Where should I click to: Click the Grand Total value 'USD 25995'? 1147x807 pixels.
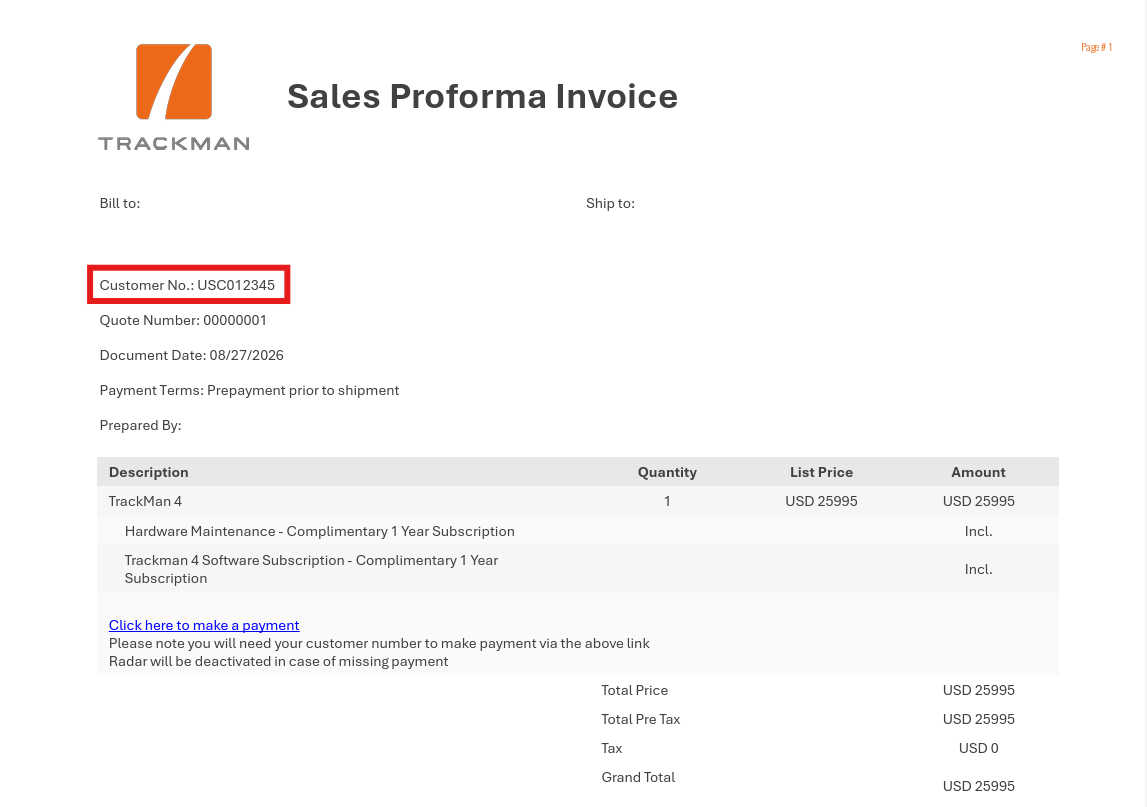979,787
